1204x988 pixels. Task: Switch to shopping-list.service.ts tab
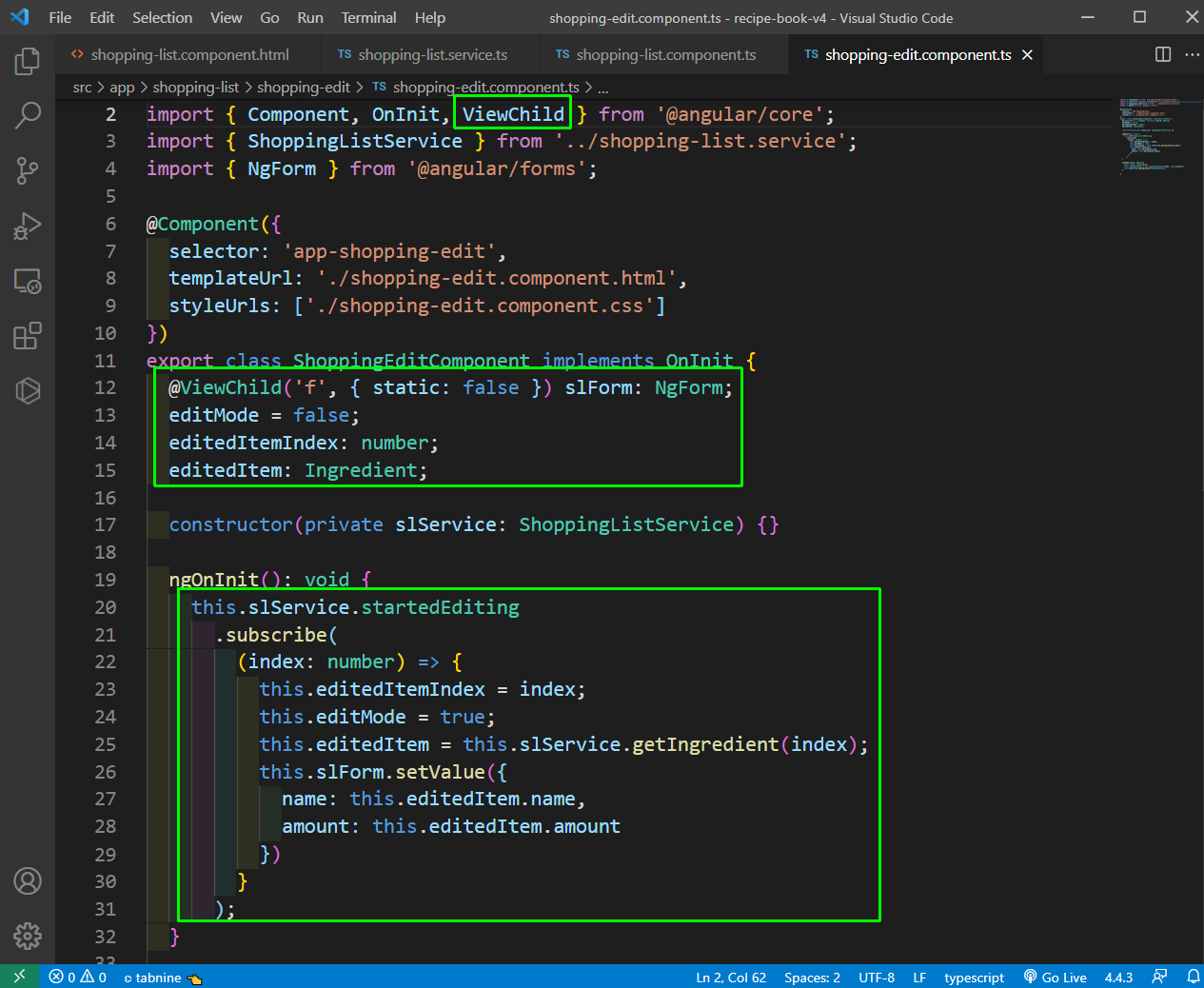pos(430,54)
